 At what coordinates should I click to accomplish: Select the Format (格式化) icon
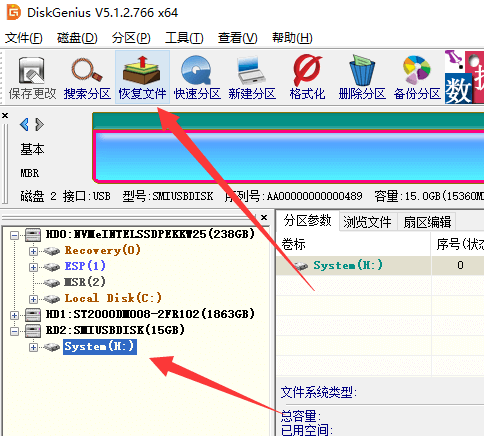pos(307,78)
